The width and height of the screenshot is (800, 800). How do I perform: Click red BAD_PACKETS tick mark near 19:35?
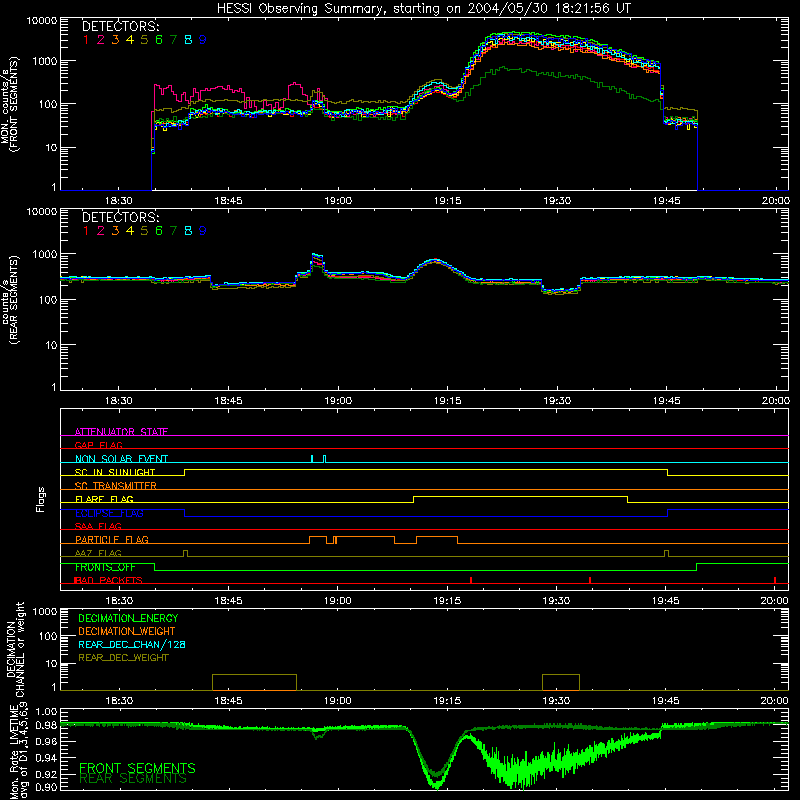coord(590,580)
